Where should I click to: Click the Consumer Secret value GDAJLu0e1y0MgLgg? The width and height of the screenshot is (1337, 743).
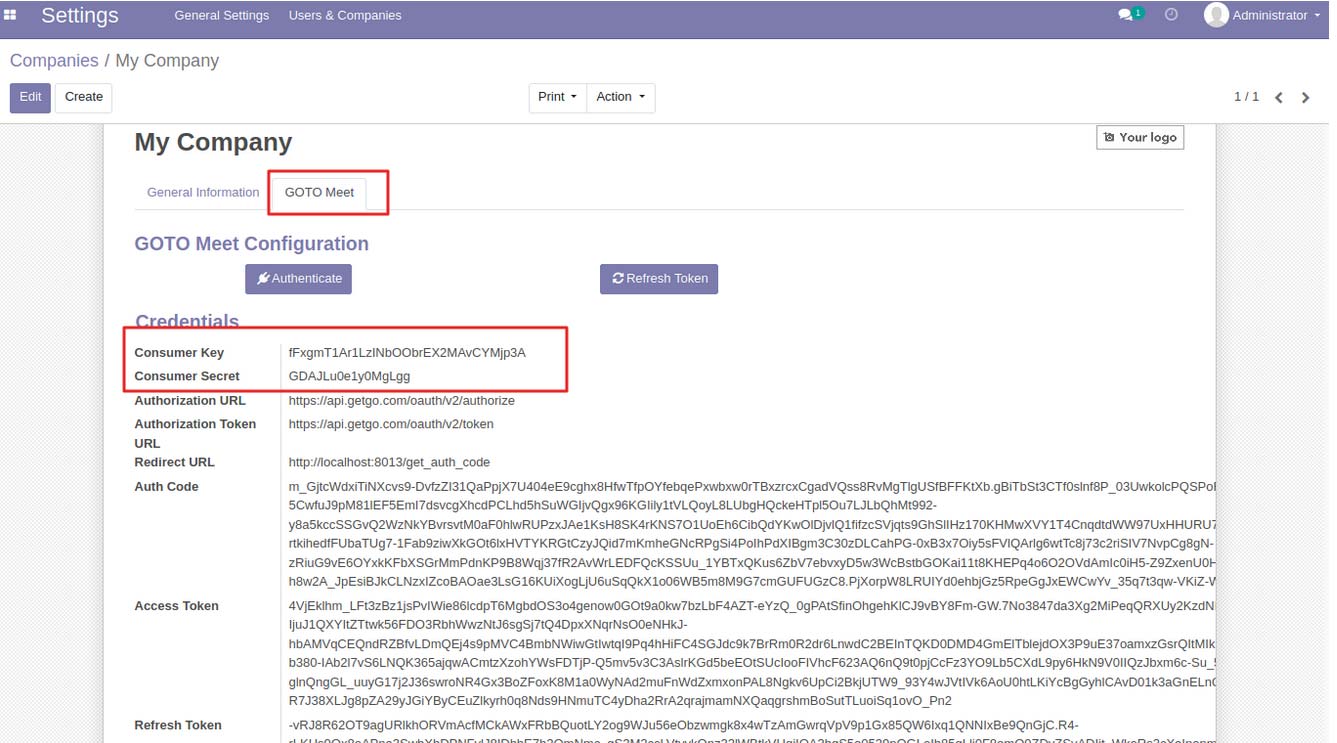[x=349, y=376]
